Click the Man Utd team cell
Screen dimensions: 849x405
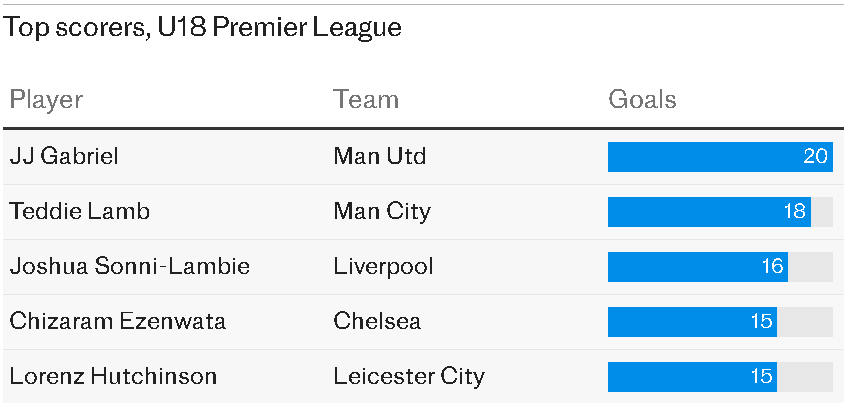point(380,156)
